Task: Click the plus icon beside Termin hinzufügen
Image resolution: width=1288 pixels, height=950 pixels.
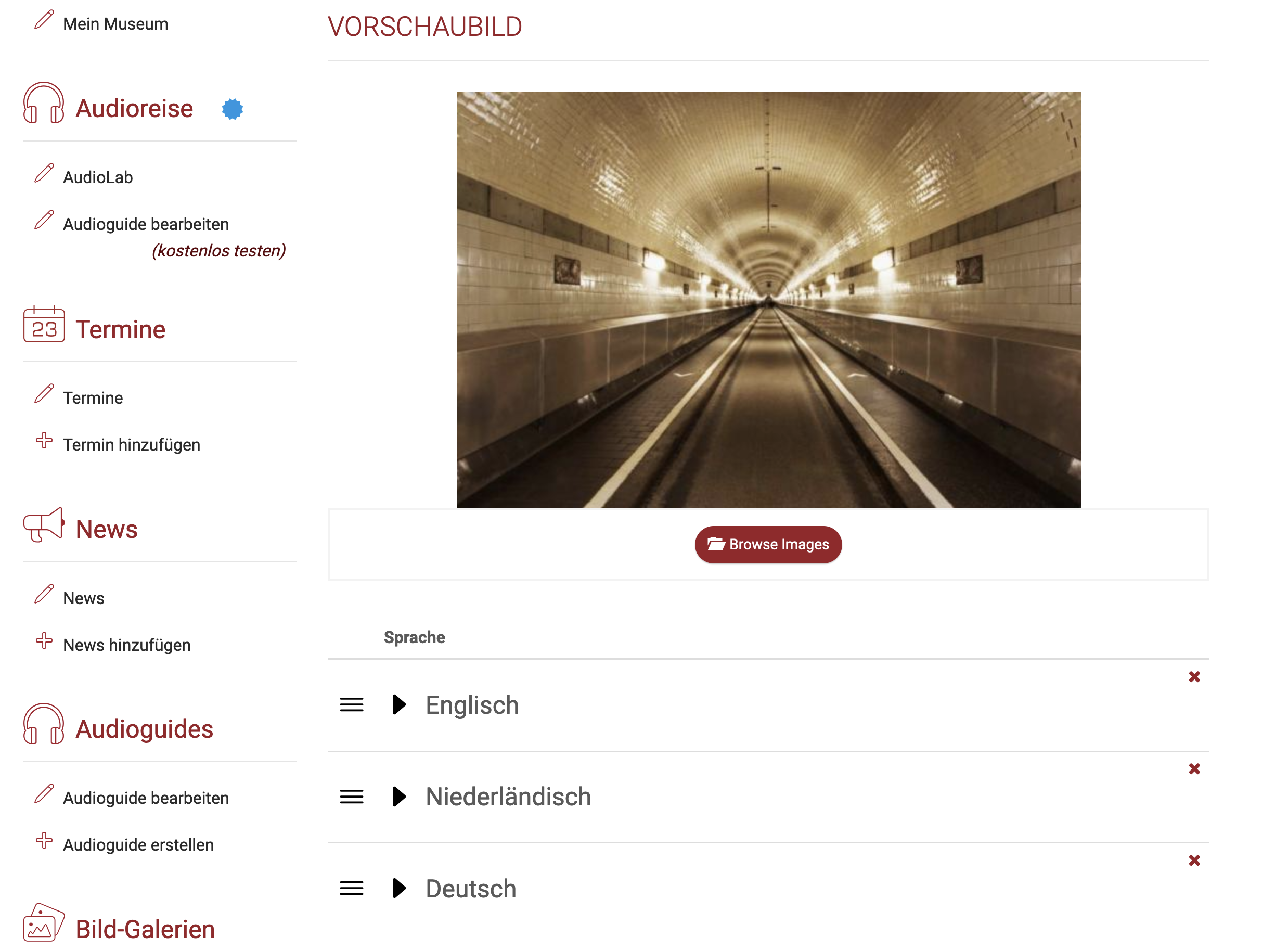Action: 44,442
